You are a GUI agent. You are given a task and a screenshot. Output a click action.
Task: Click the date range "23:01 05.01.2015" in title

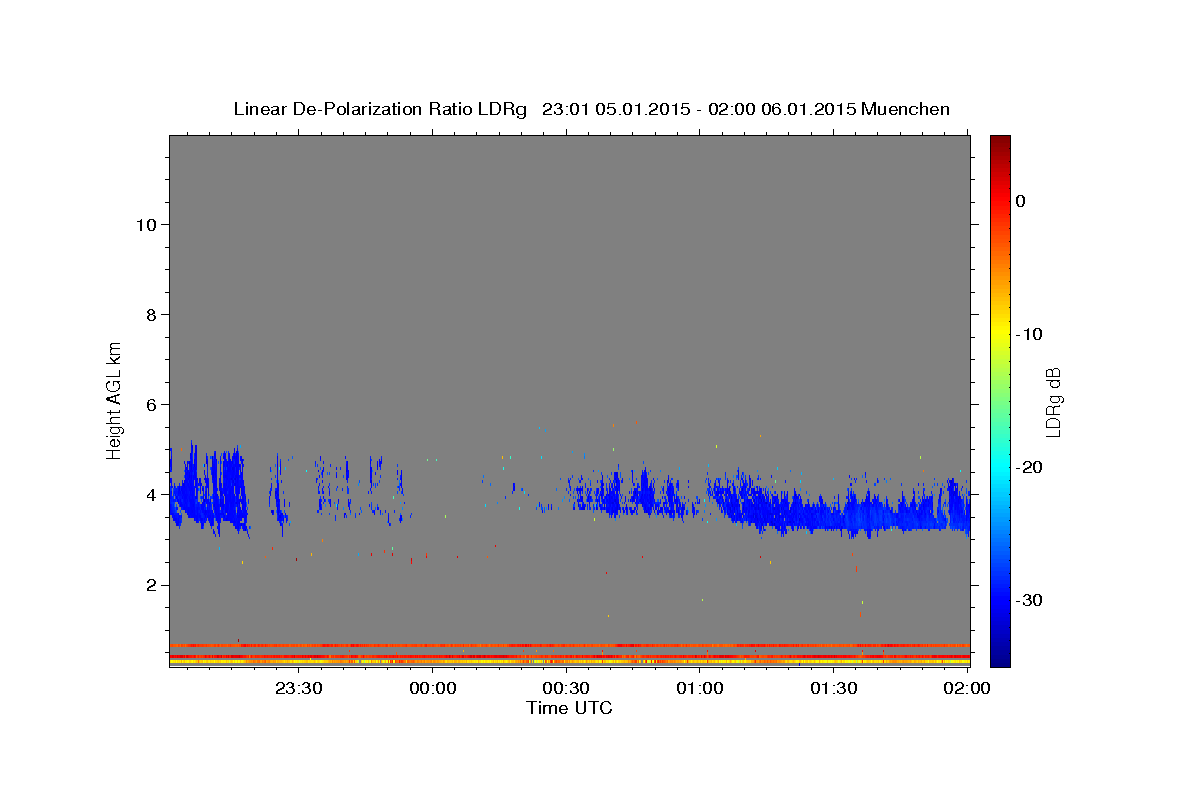[615, 109]
